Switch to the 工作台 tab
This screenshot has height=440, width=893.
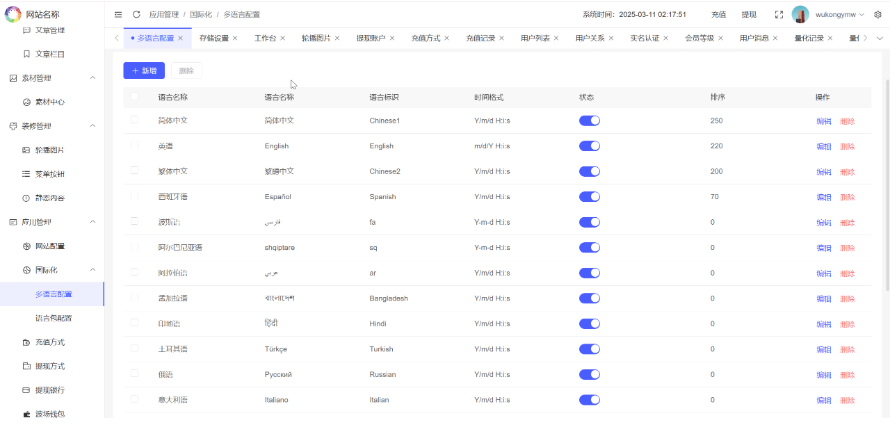coord(264,38)
